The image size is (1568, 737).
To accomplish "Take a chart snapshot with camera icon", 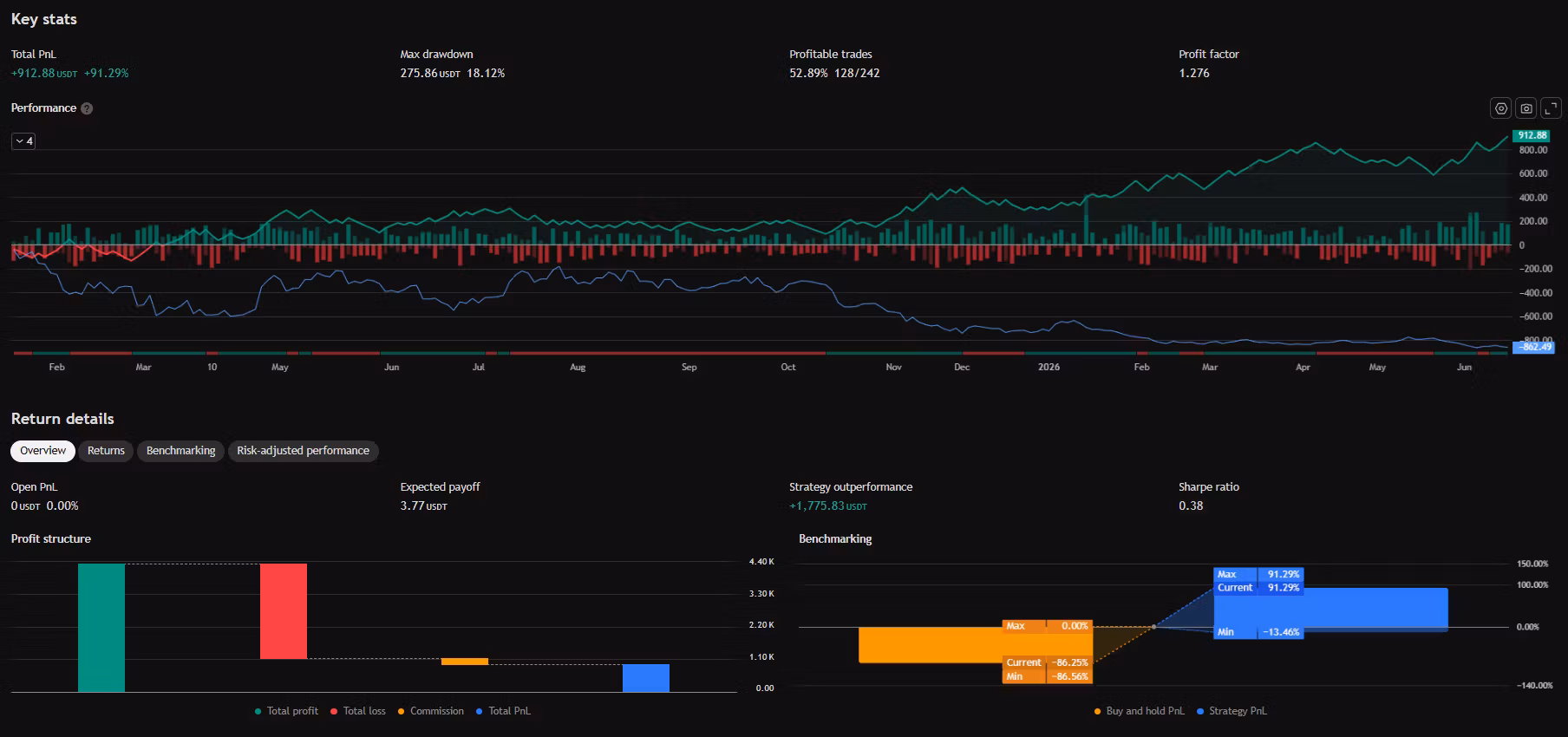I will [x=1526, y=108].
